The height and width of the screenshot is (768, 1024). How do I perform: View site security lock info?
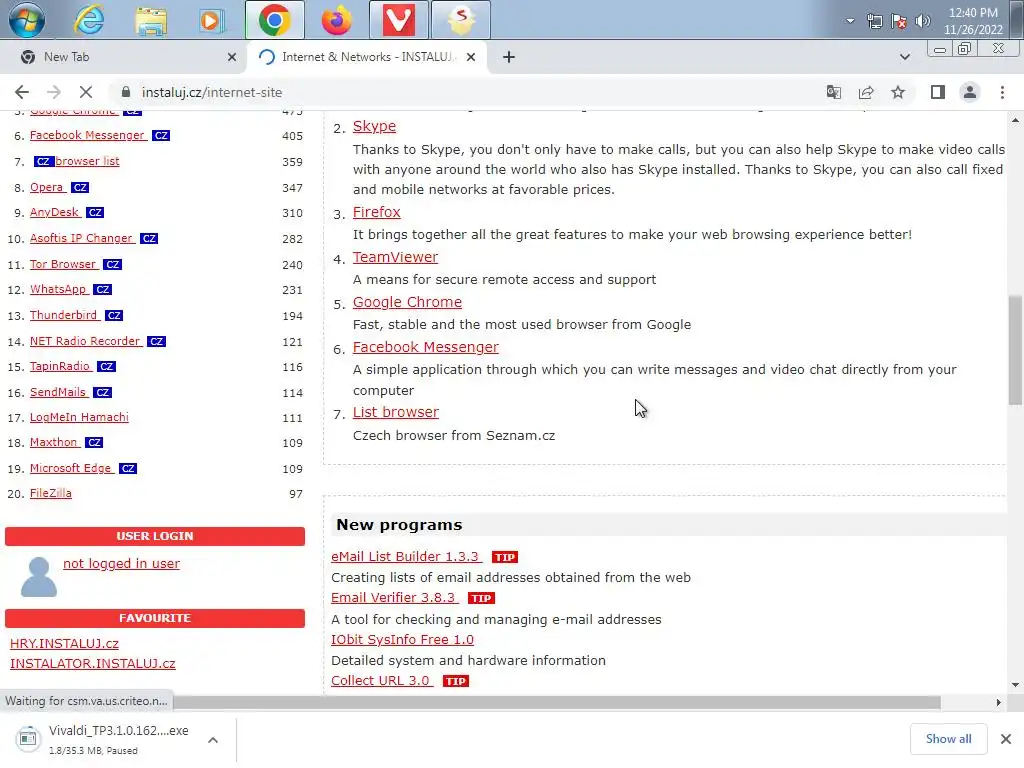point(126,92)
